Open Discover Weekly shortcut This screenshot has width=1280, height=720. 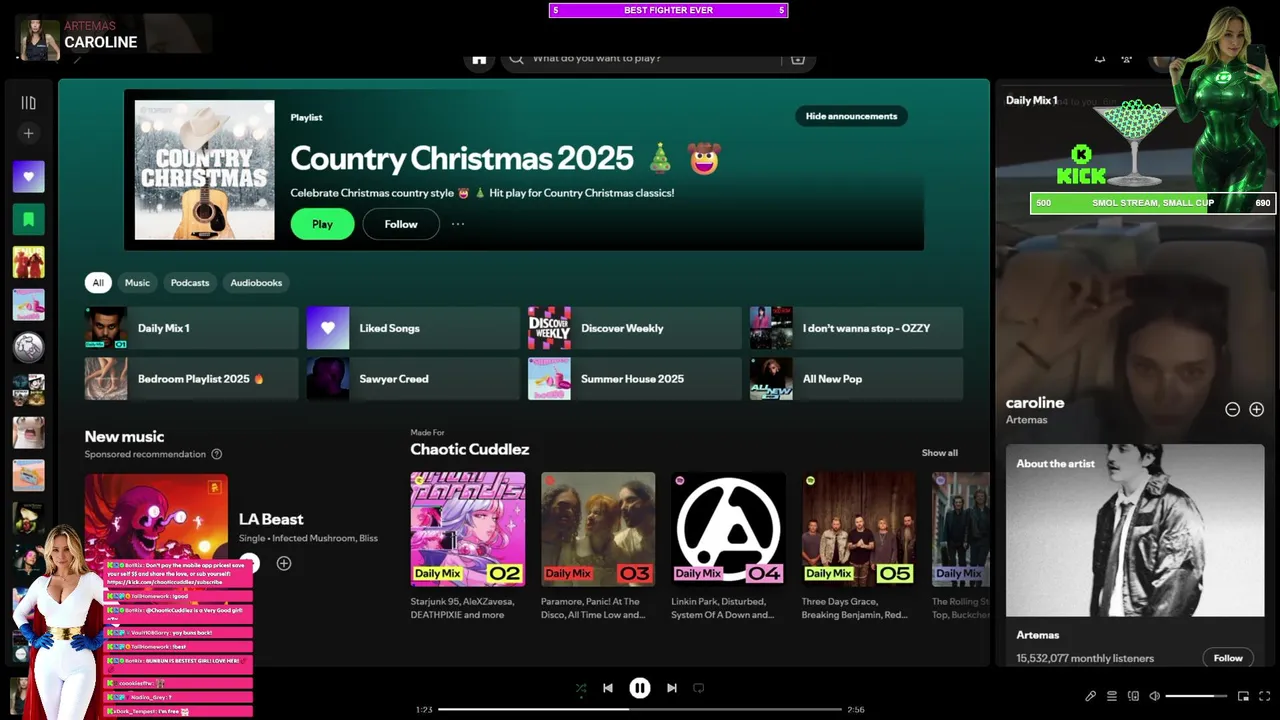tap(635, 328)
